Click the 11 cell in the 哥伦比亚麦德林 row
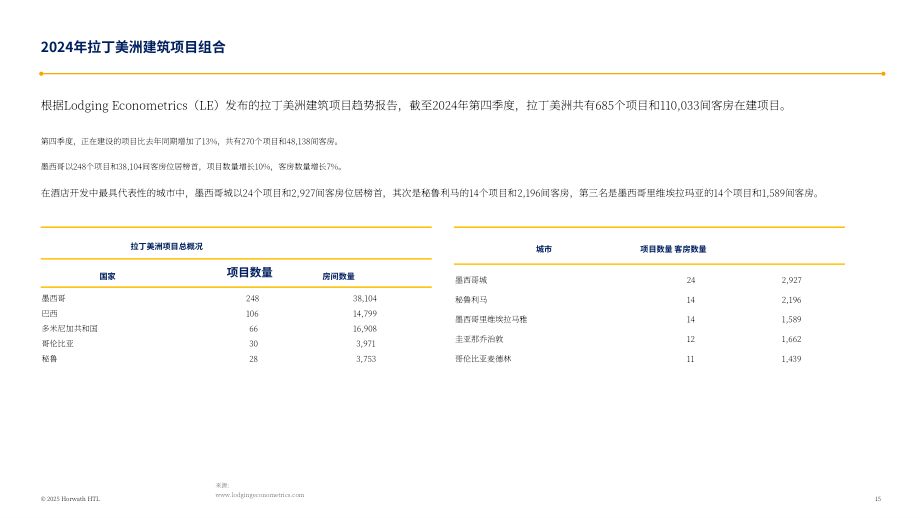The width and height of the screenshot is (920, 518). point(691,359)
